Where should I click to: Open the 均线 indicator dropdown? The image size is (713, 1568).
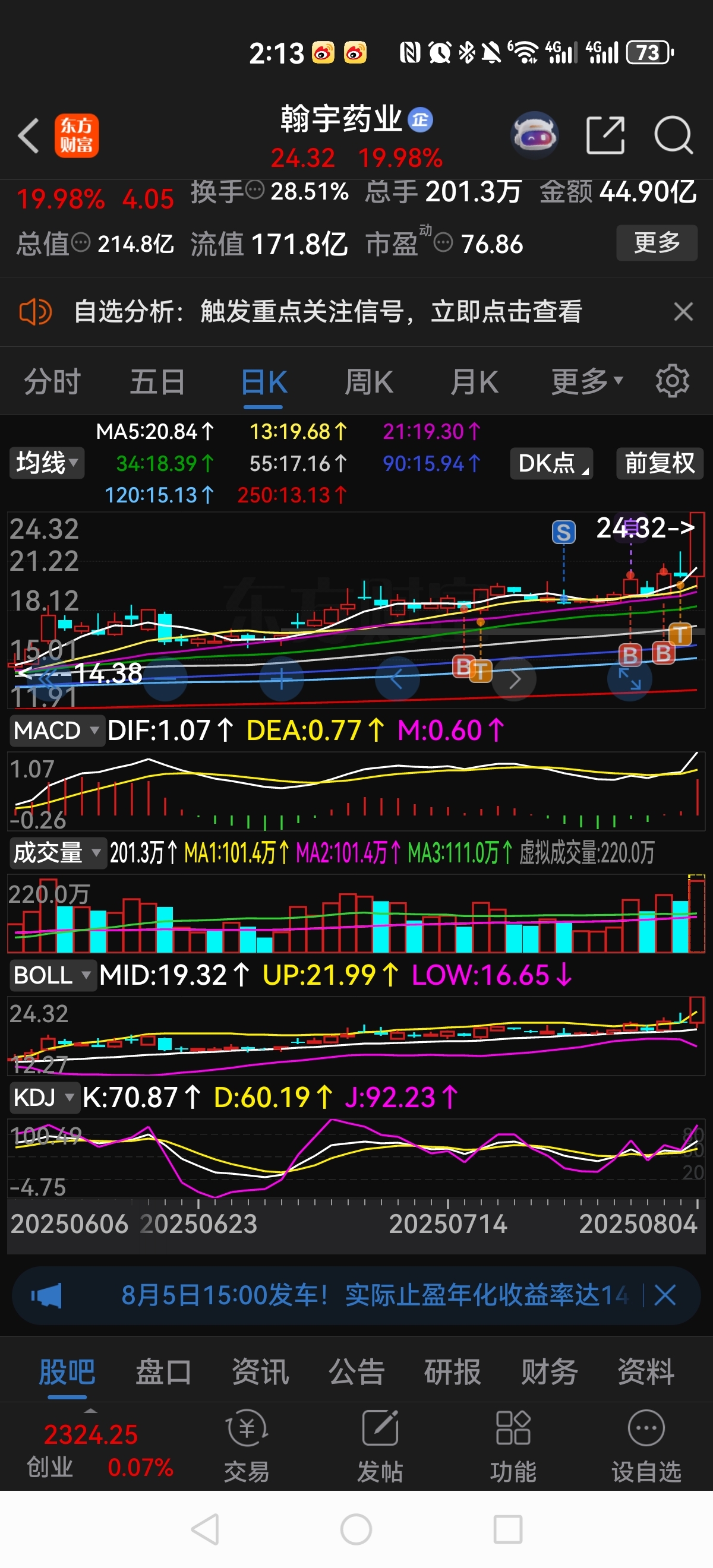pyautogui.click(x=47, y=463)
